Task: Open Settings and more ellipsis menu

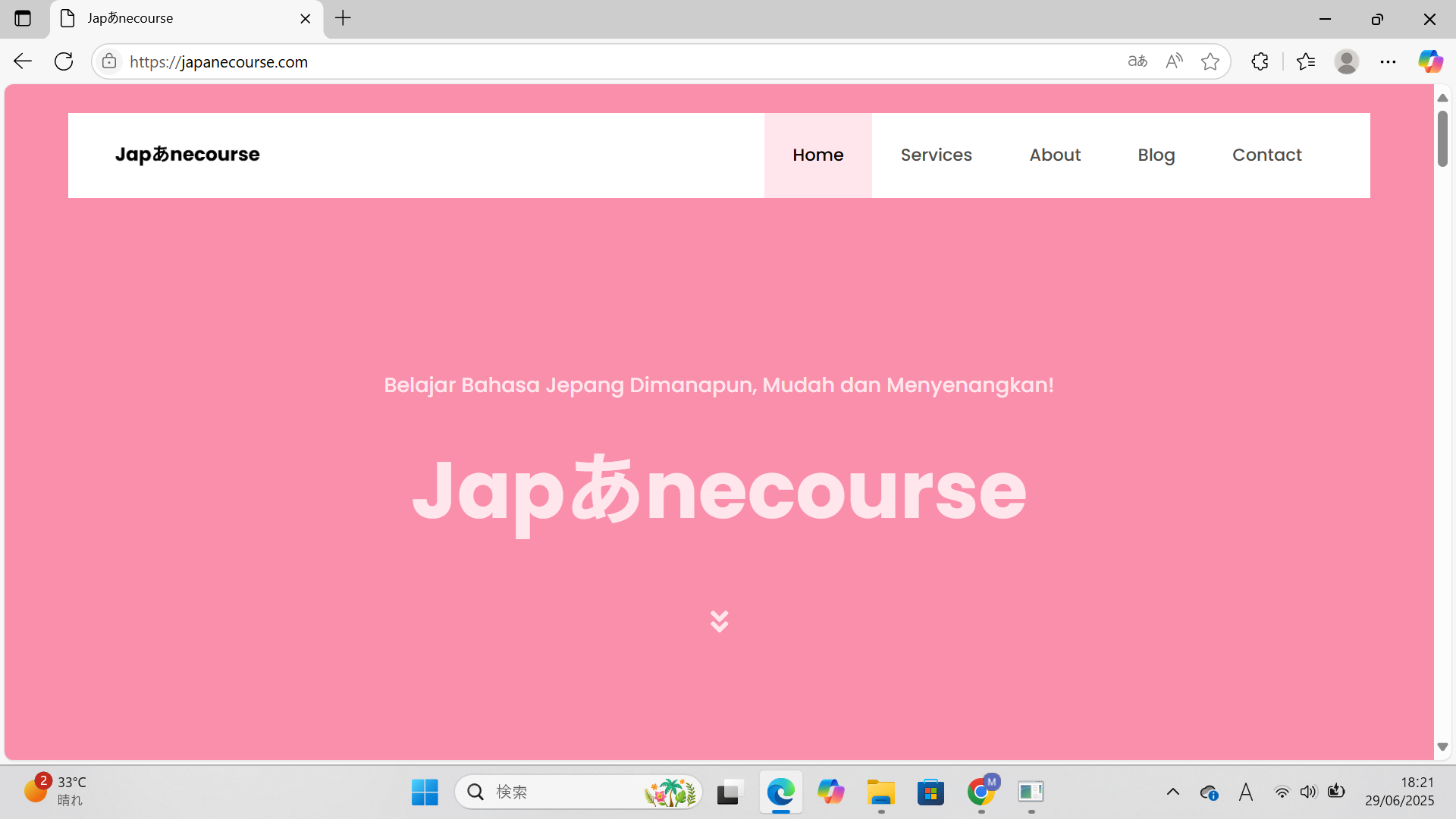Action: 1388,61
